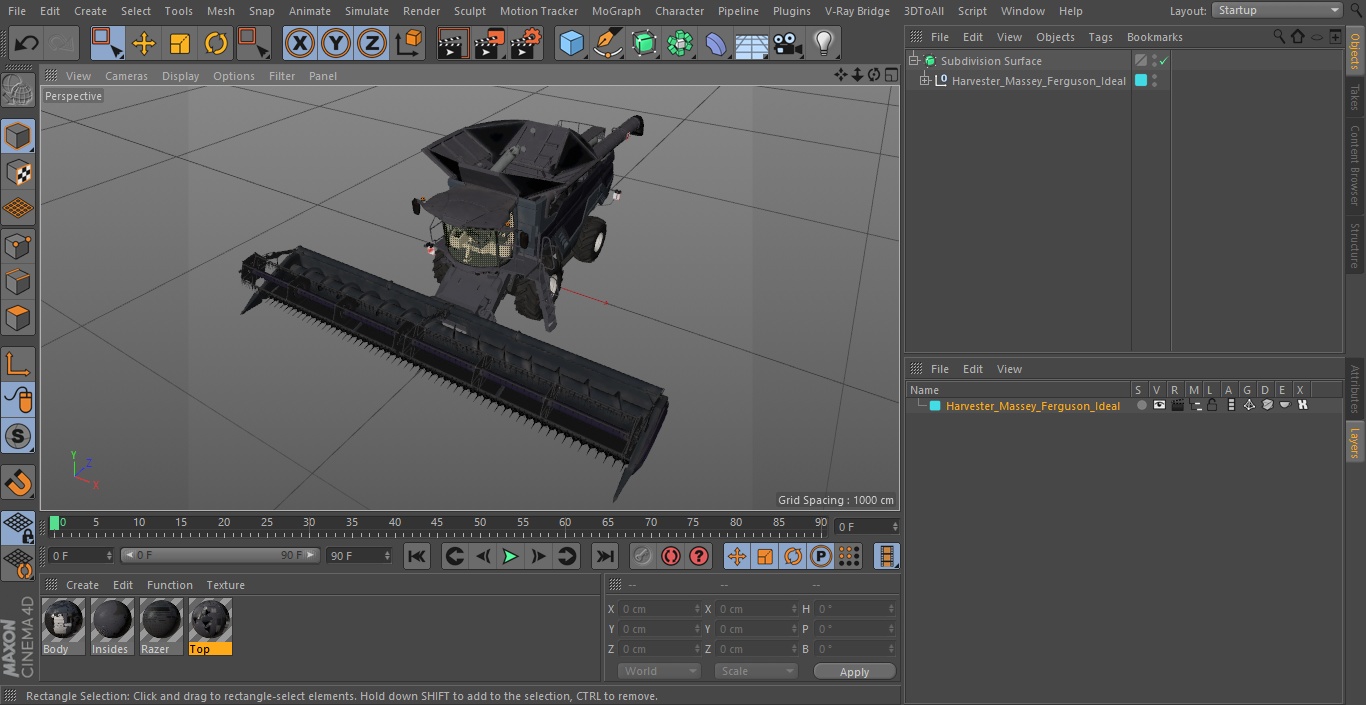Switch to the Layers side tab
The height and width of the screenshot is (705, 1366).
tap(1355, 441)
